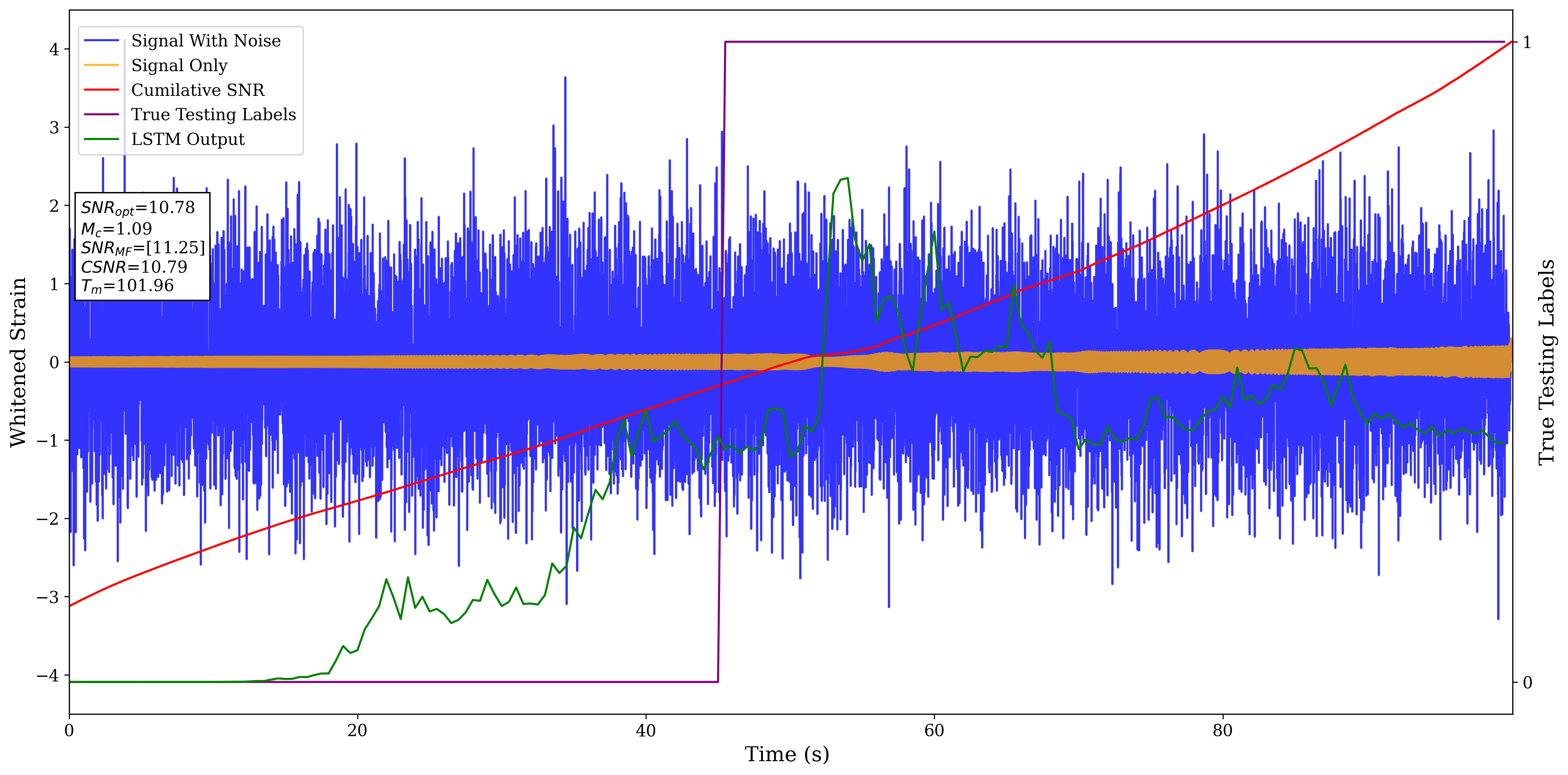
Task: Click the purple 'True Testing Labels' legend line
Action: (x=102, y=114)
